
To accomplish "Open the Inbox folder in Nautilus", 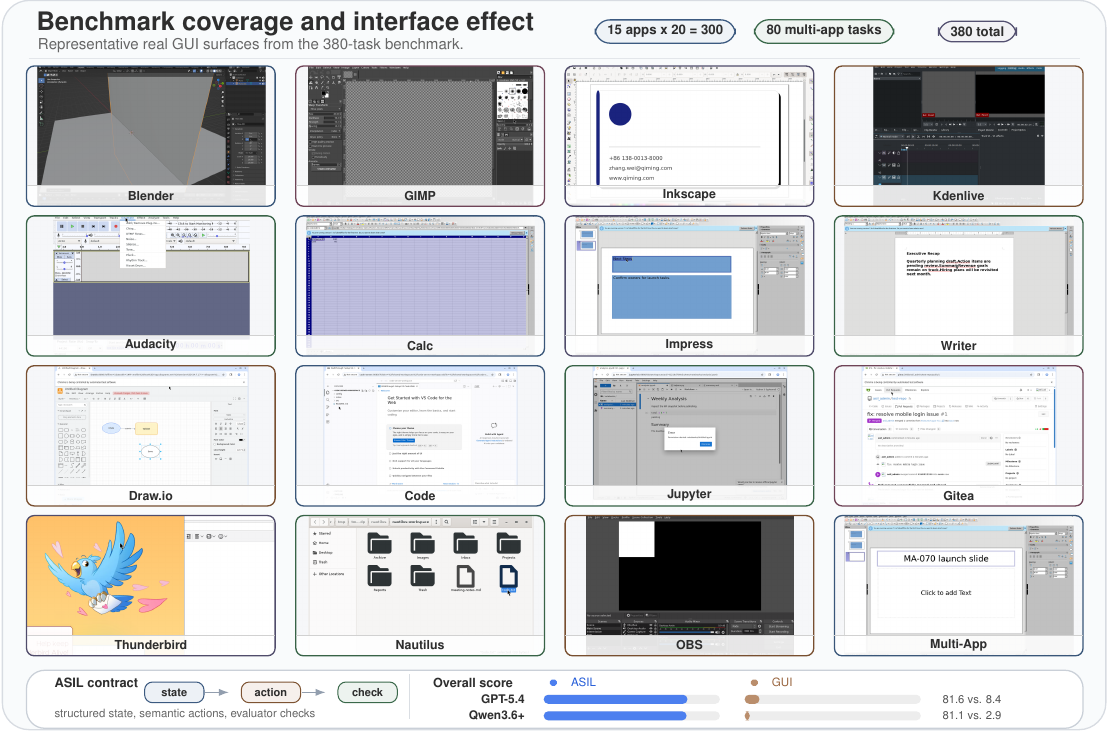I will tap(465, 544).
